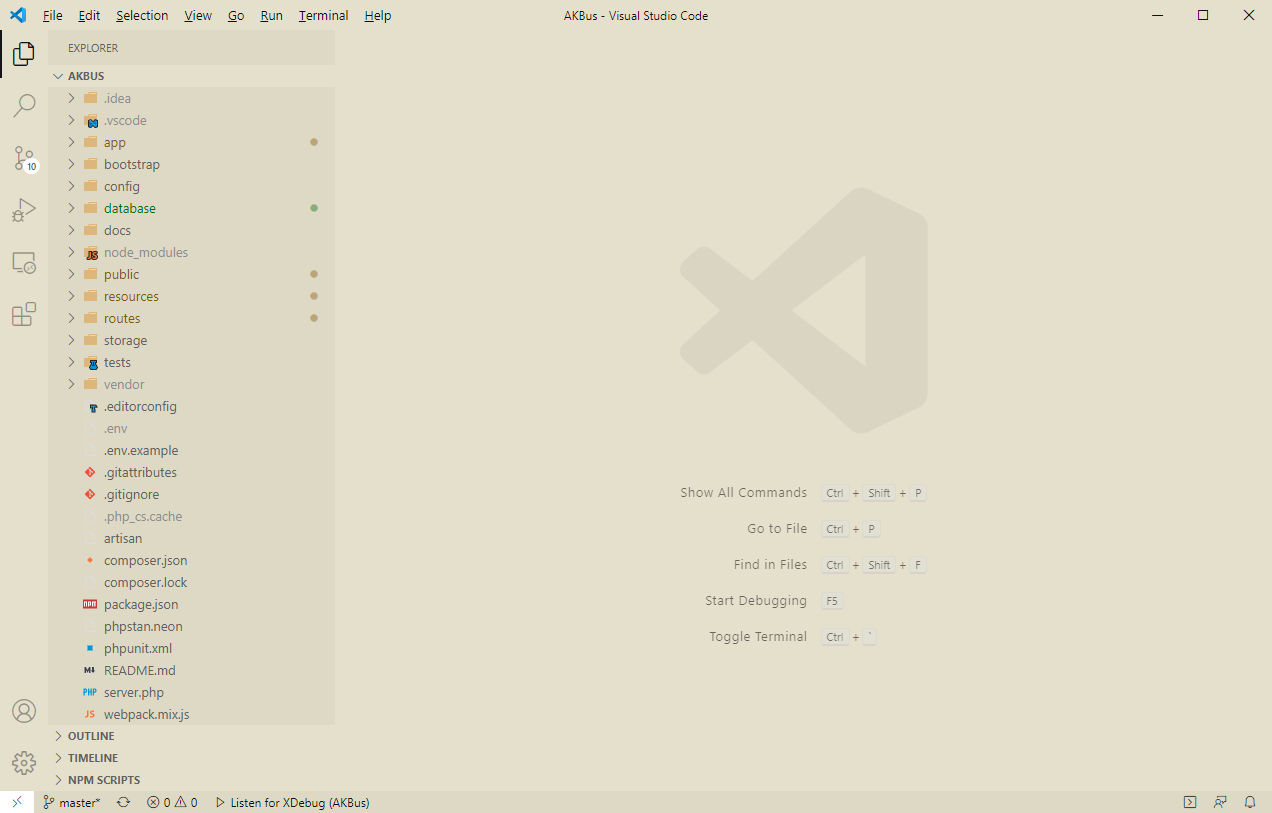This screenshot has height=813, width=1272.
Task: Open the Run and Debug view
Action: click(x=24, y=210)
